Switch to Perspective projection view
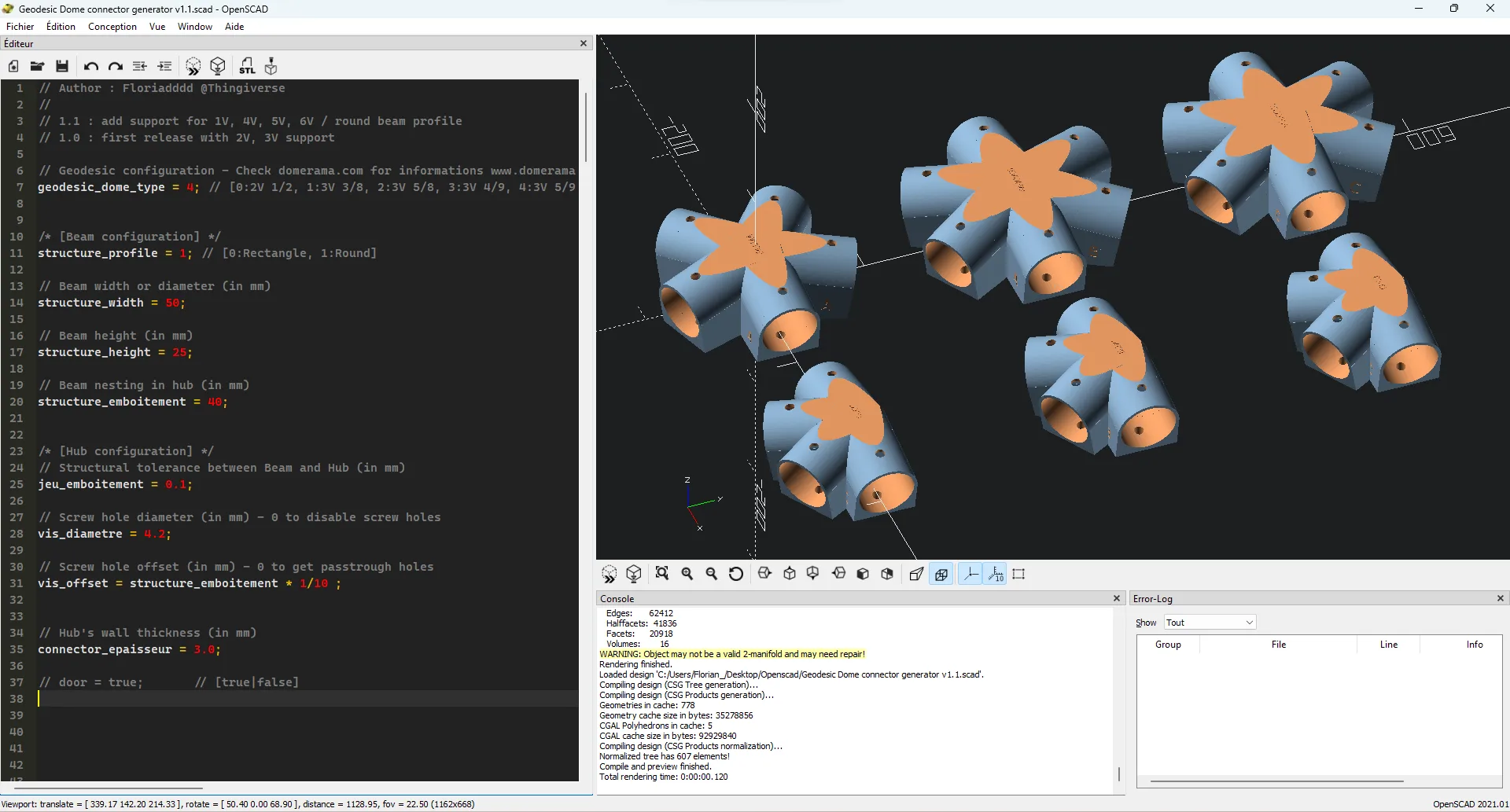This screenshot has height=812, width=1510. [x=916, y=574]
